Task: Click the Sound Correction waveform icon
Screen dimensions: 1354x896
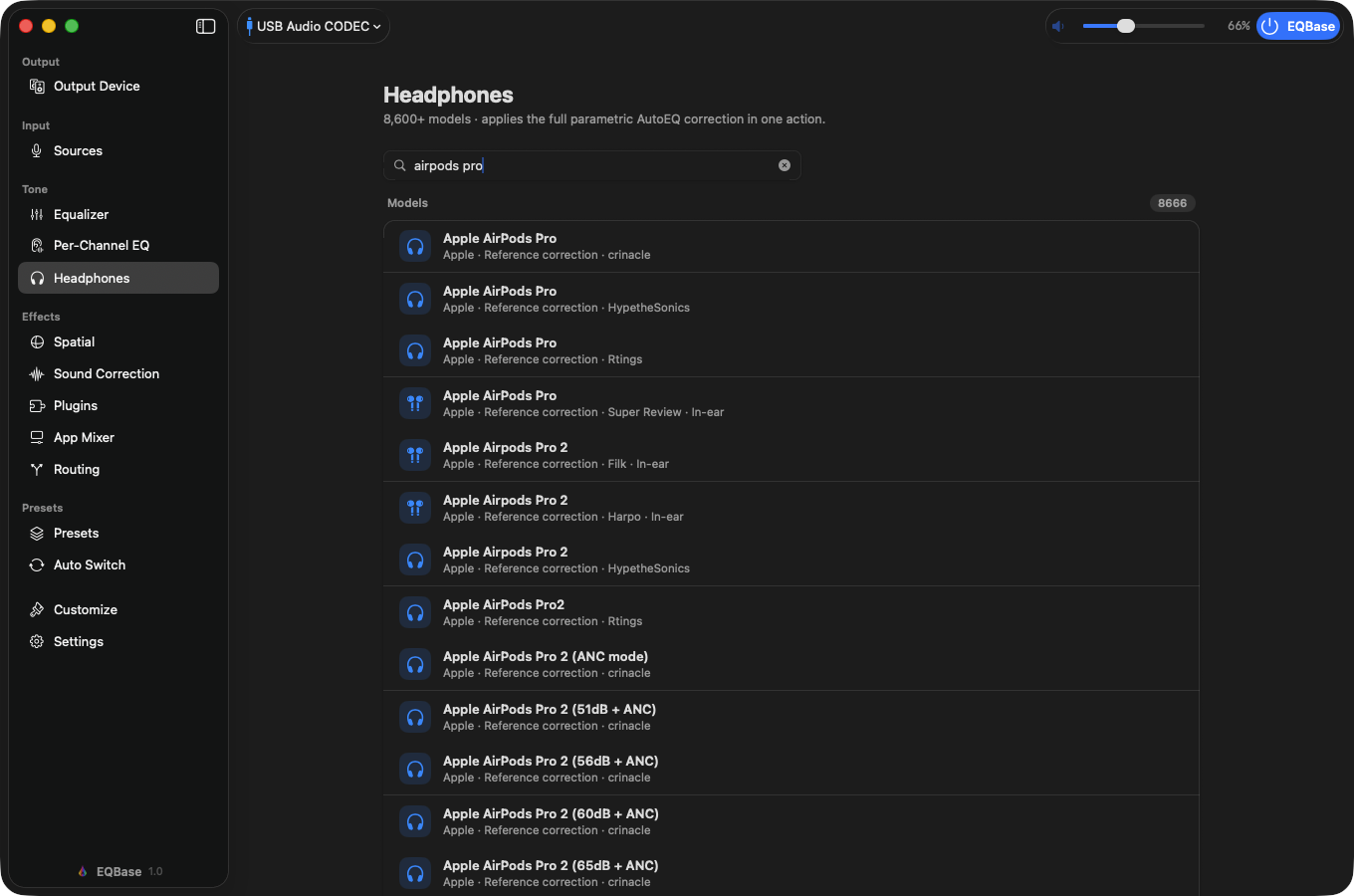Action: pos(37,374)
